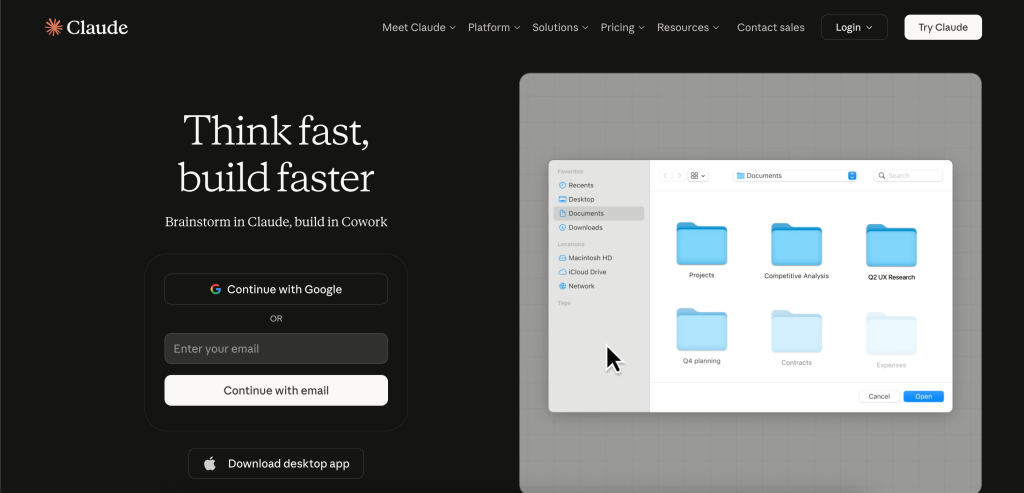Select the Q2 UX Research folder icon
This screenshot has height=493, width=1024.
[891, 246]
